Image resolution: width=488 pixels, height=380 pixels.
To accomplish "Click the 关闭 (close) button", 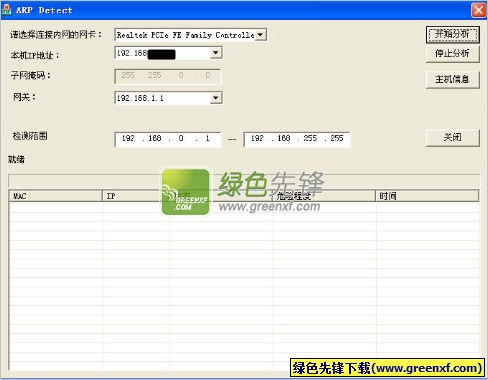I will coord(453,137).
